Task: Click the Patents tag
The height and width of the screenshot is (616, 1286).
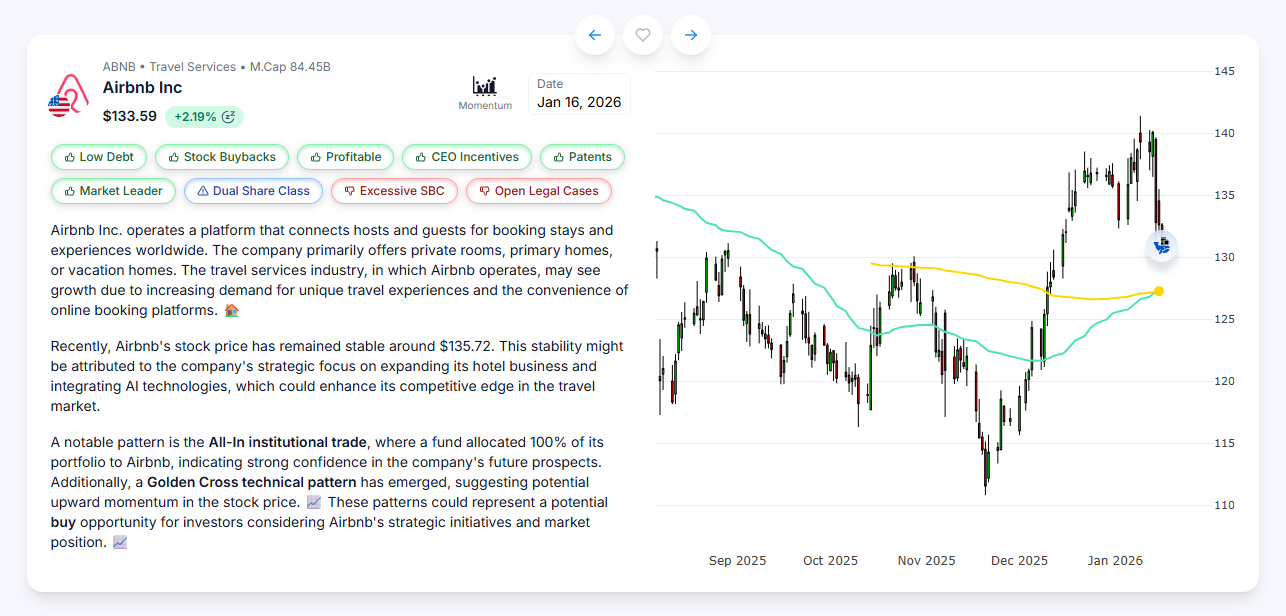Action: coord(582,157)
